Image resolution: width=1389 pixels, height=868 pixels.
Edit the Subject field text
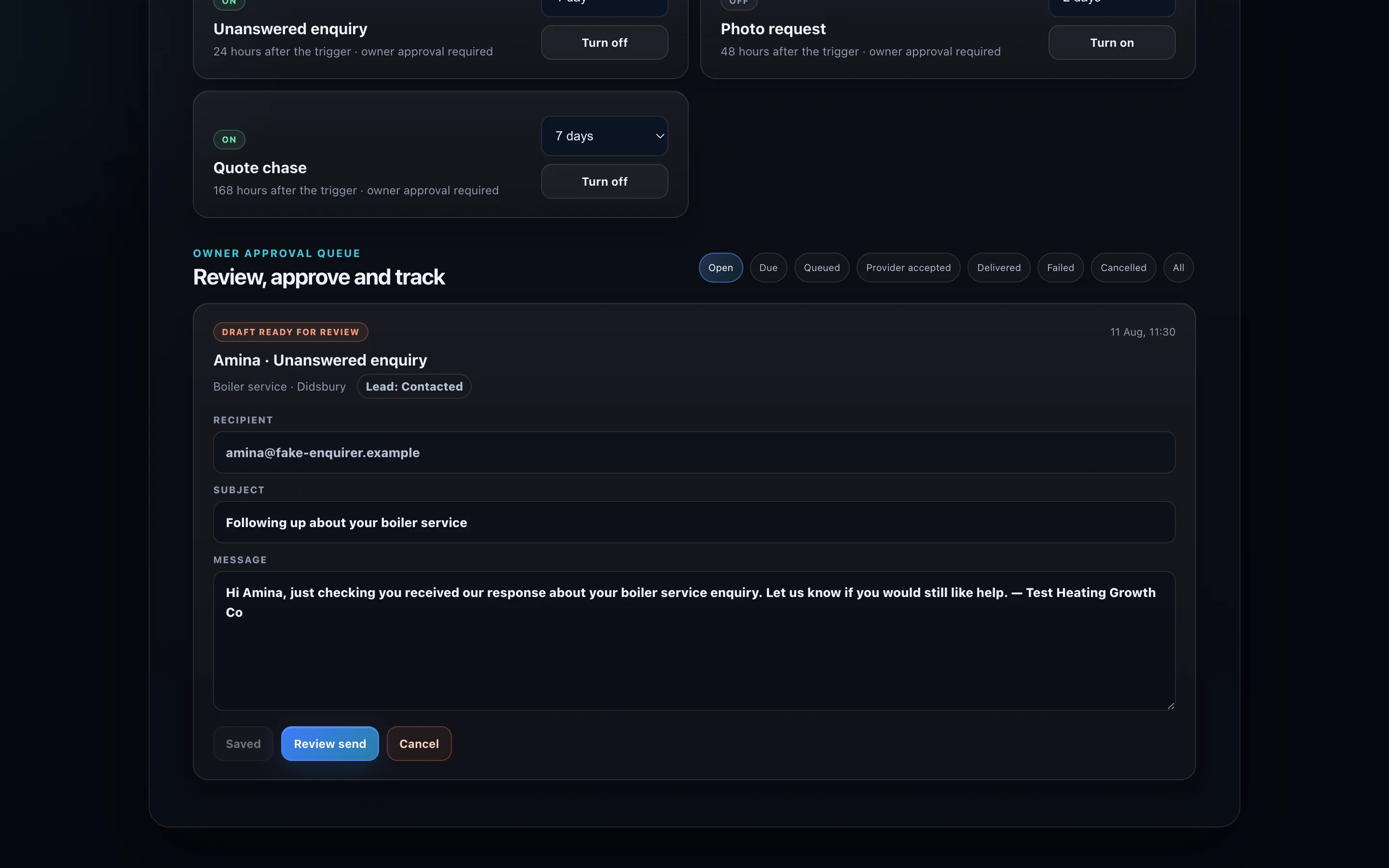[694, 522]
